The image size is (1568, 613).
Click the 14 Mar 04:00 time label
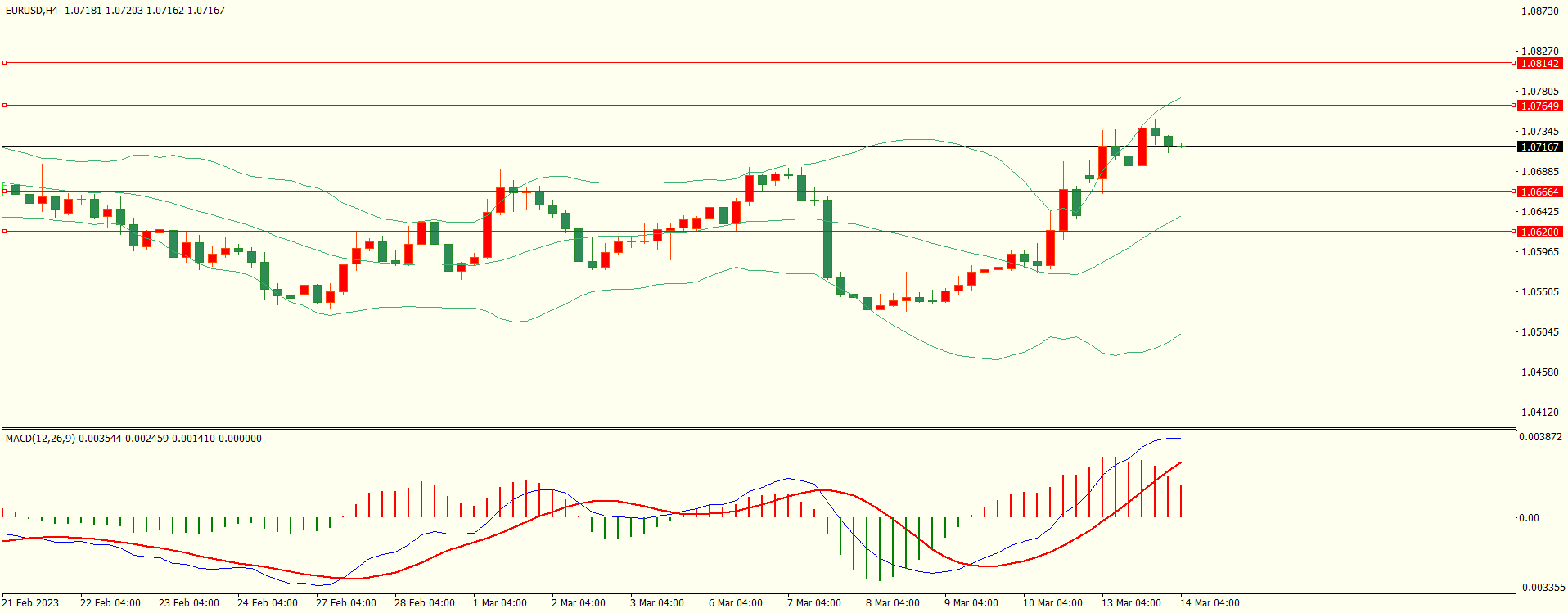tap(1210, 603)
